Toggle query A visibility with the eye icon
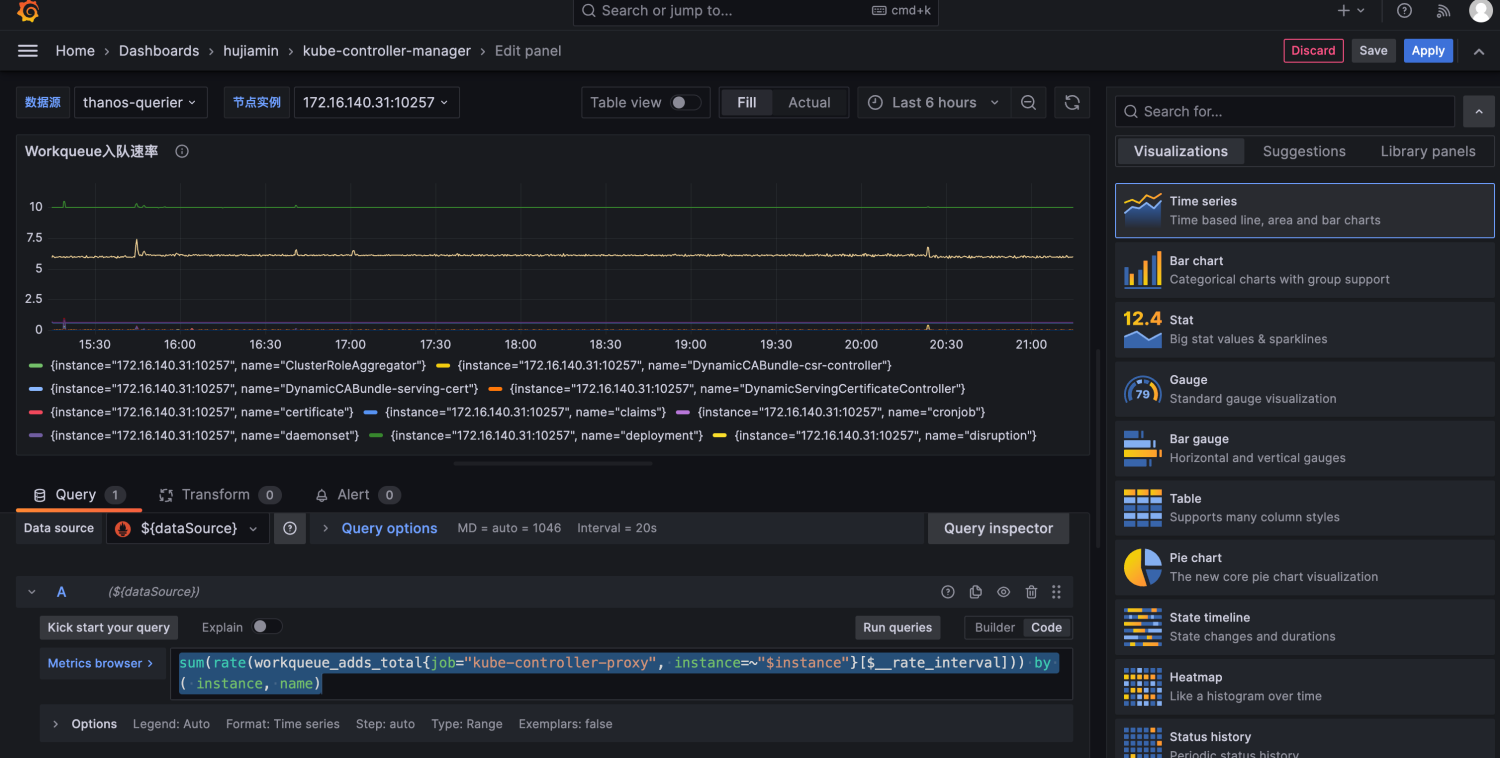The height and width of the screenshot is (758, 1500). pos(1003,592)
